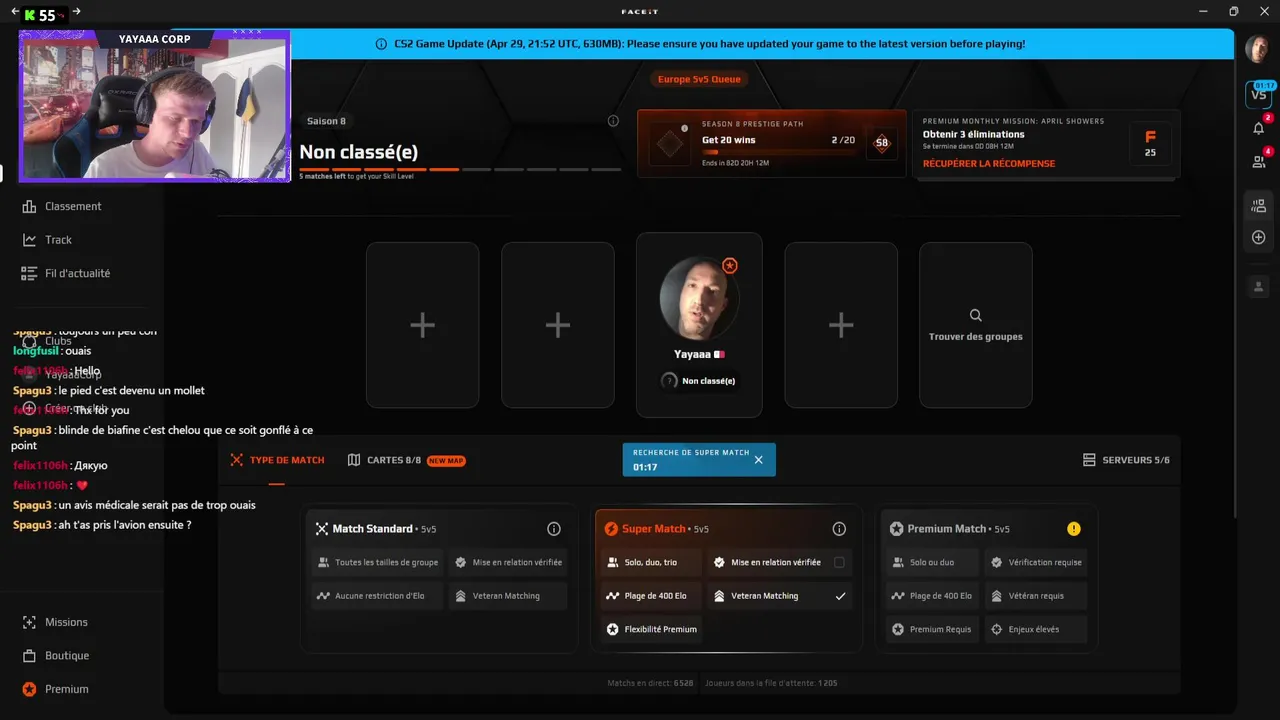1280x720 pixels.
Task: Open Fil d'actualité feed
Action: click(66, 273)
